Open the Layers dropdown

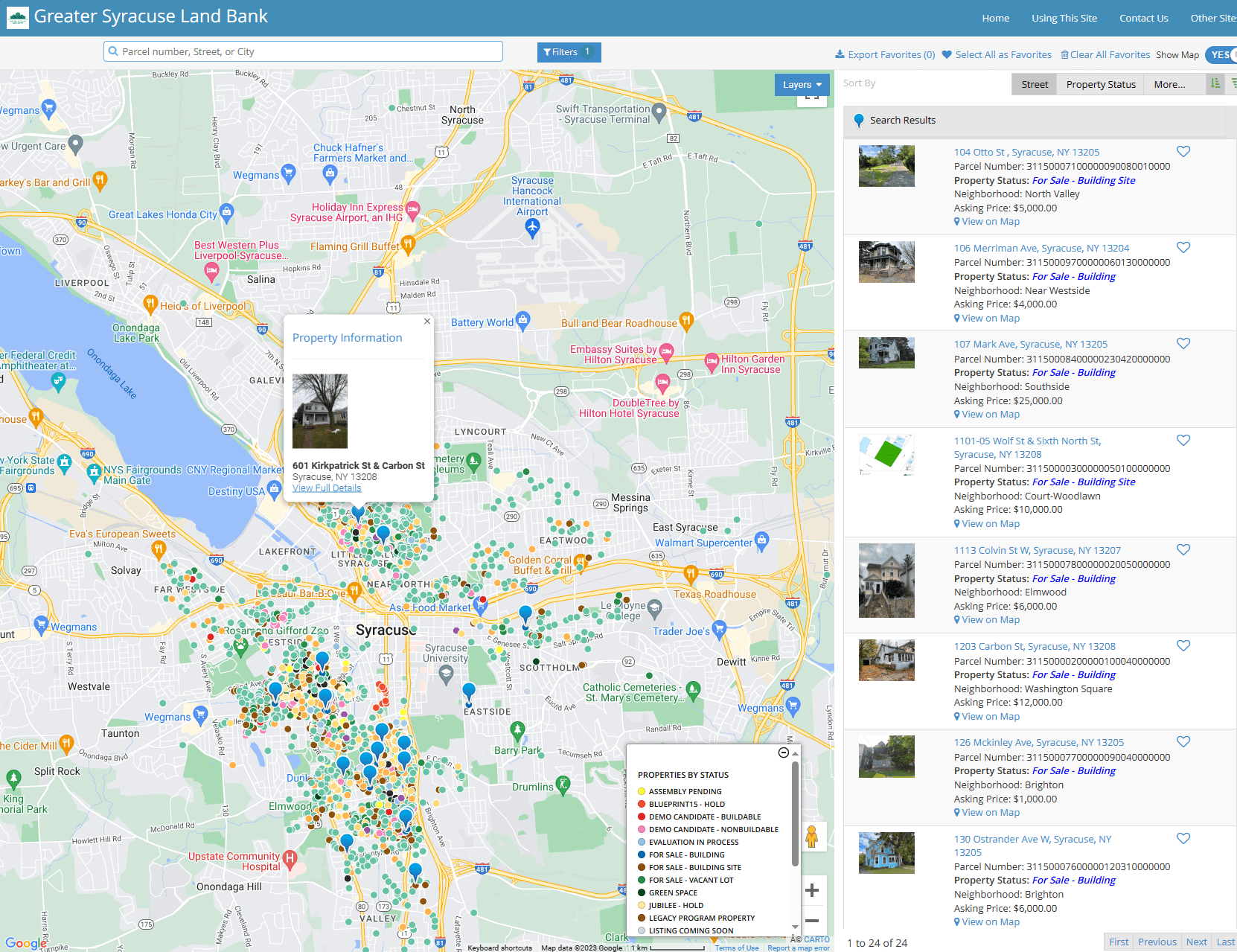pyautogui.click(x=802, y=85)
